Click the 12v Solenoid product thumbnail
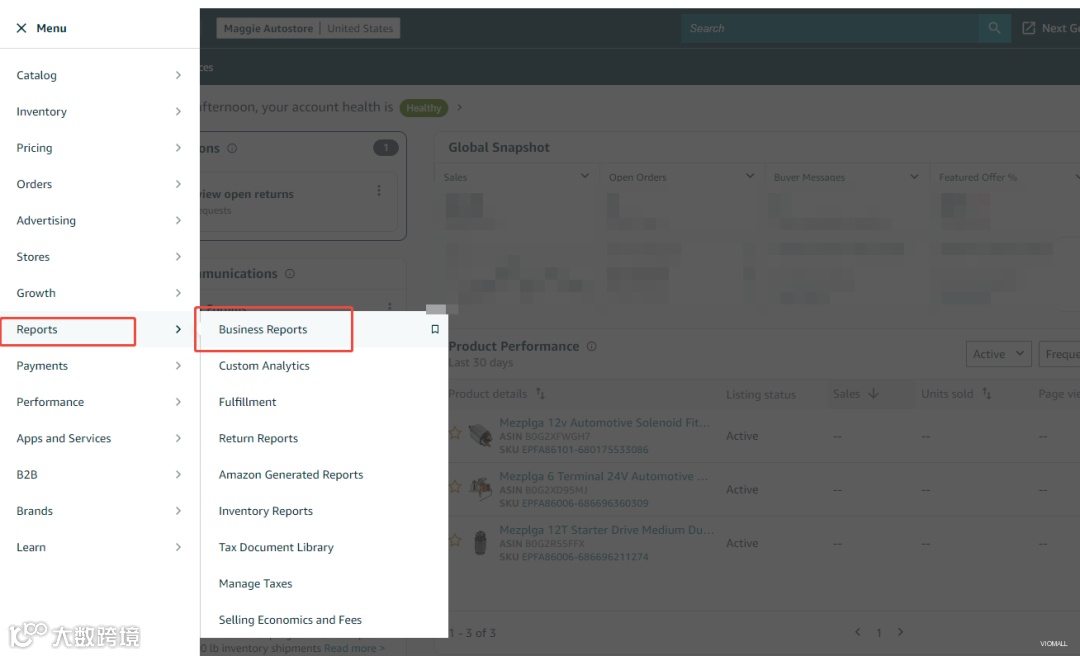1080x656 pixels. tap(480, 435)
